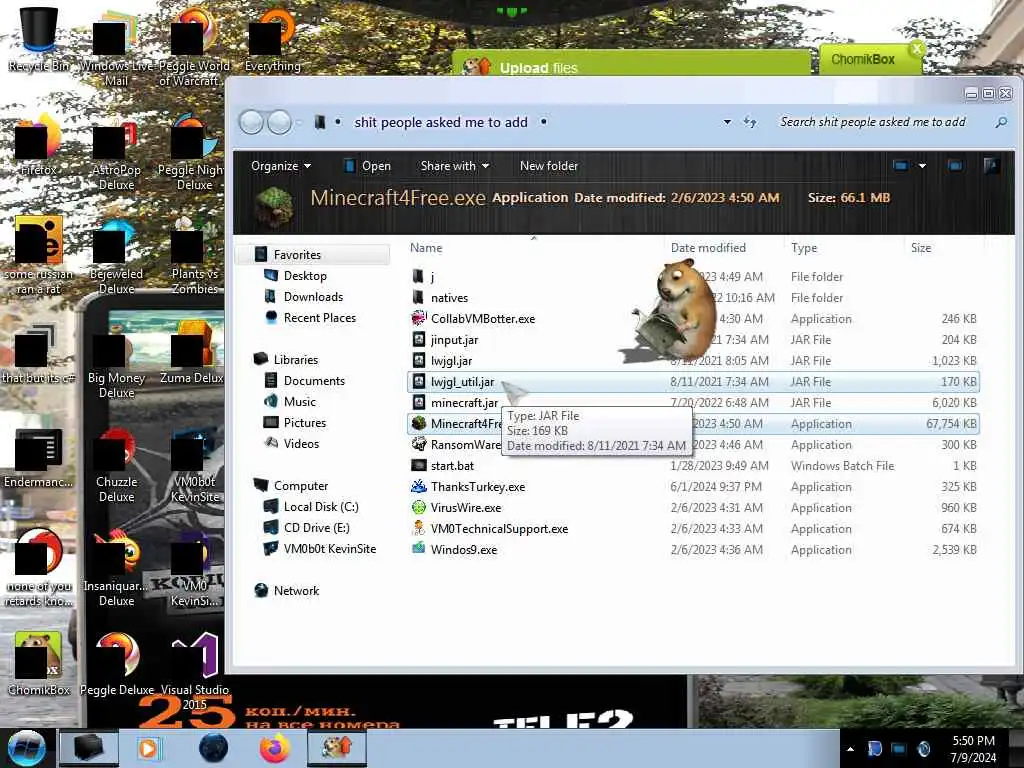Open the Recycle Bin desktop icon
The width and height of the screenshot is (1024, 768).
39,38
